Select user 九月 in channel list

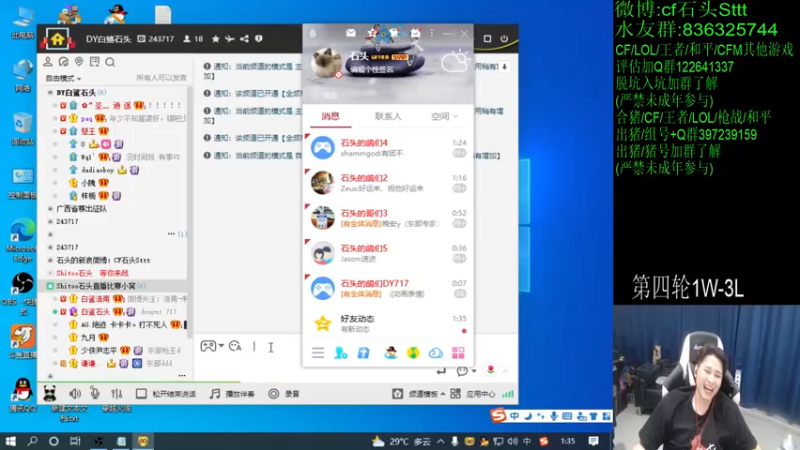[88, 337]
